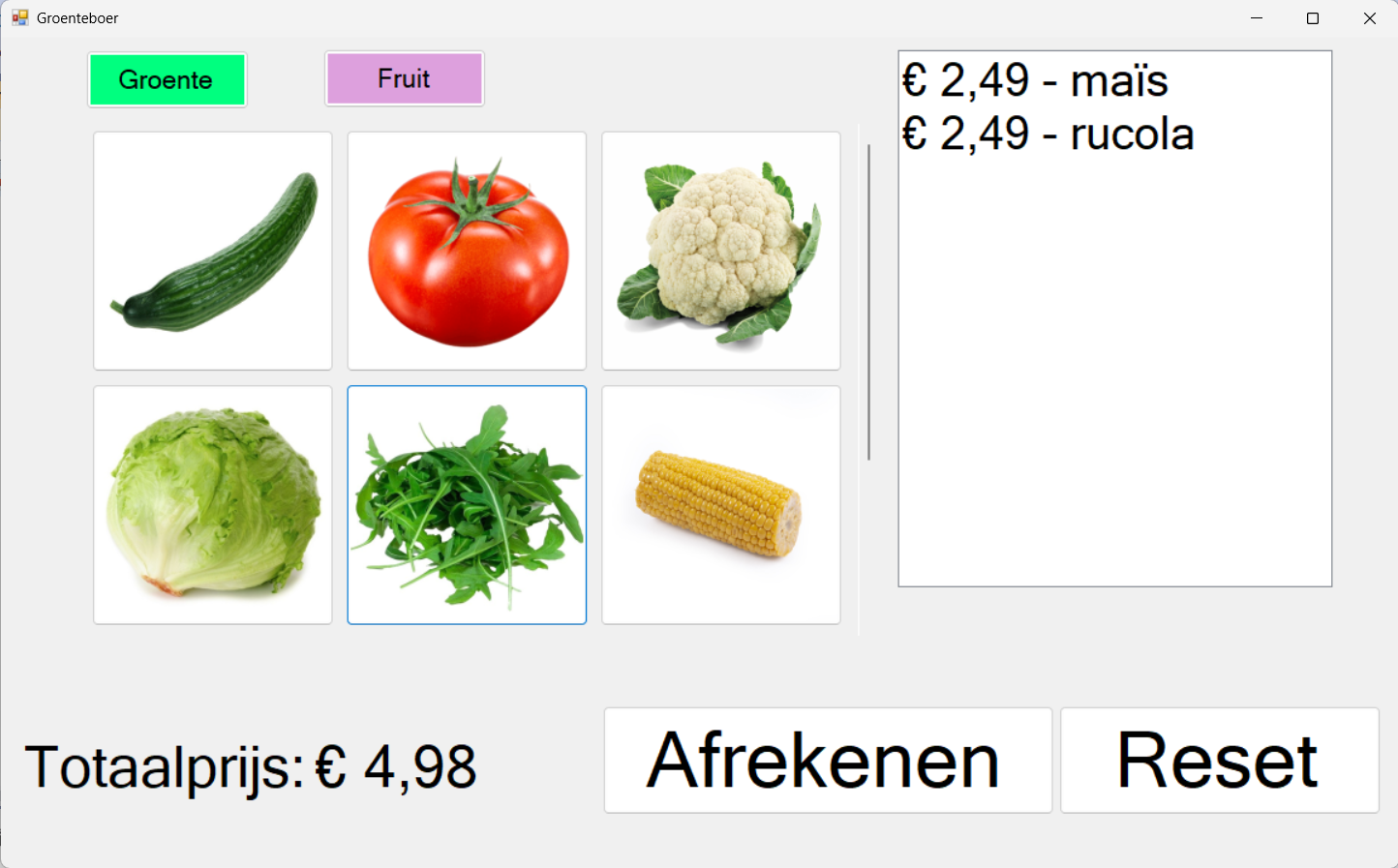The image size is (1398, 868).
Task: Switch to the Groente category
Action: pos(167,79)
